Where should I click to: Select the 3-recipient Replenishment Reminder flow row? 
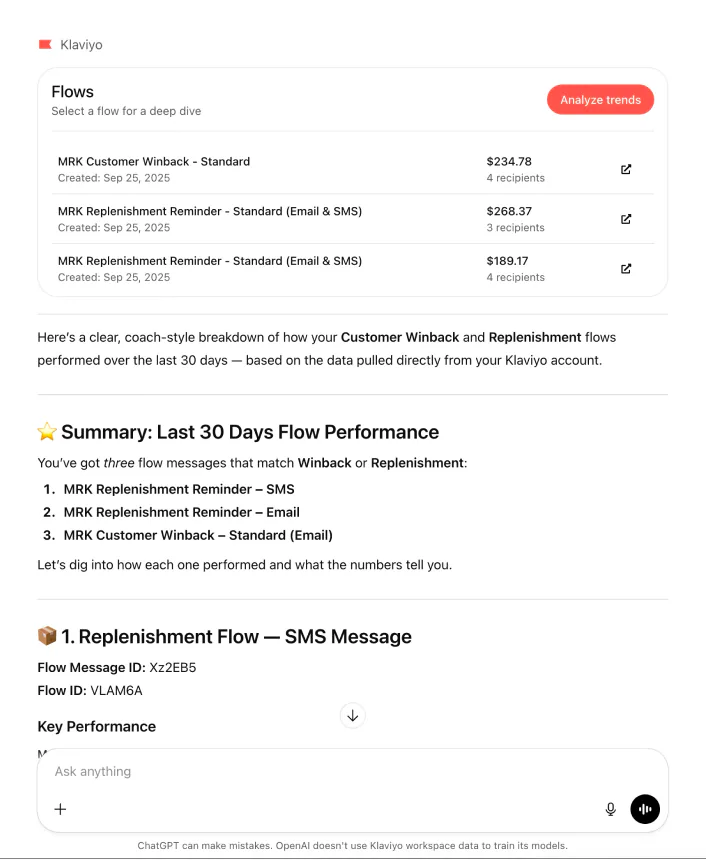[300, 219]
